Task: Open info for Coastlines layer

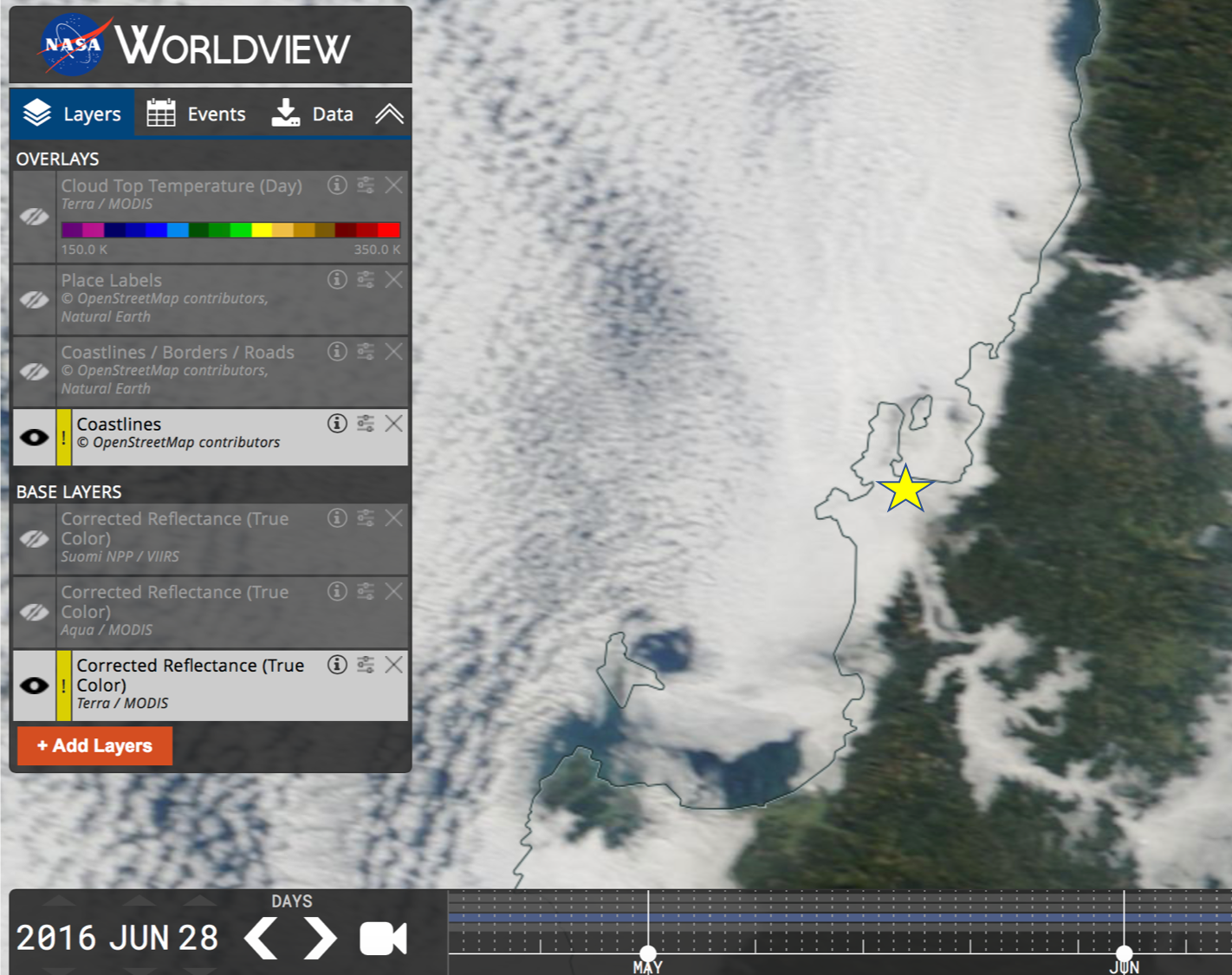Action: [x=337, y=423]
